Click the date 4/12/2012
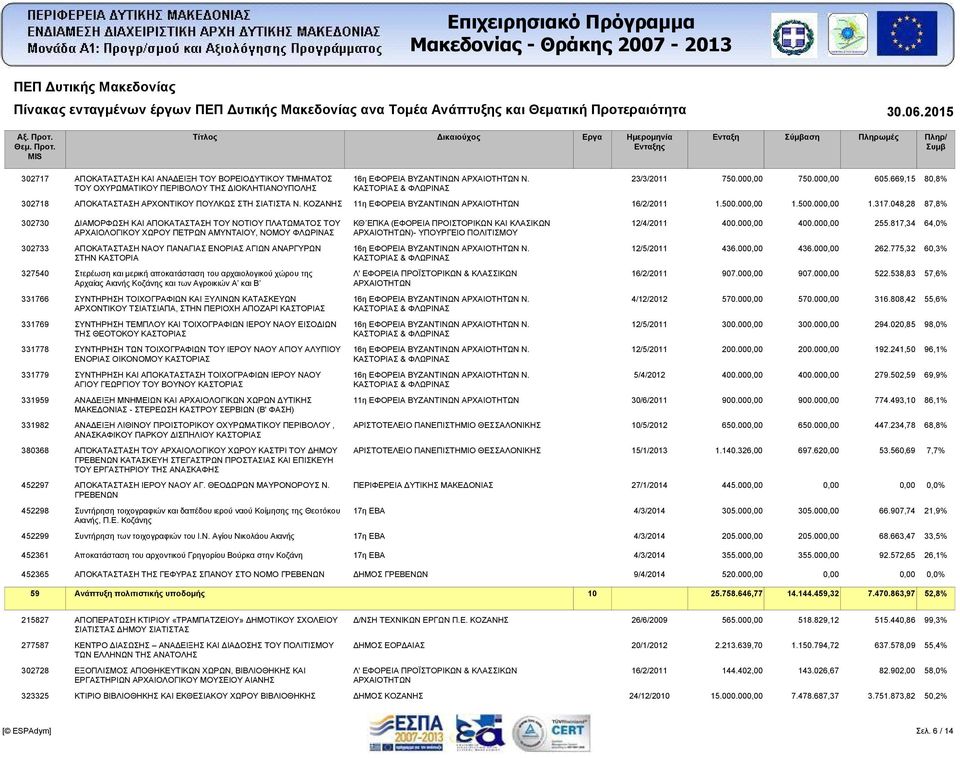This screenshot has width=960, height=758. (649, 299)
